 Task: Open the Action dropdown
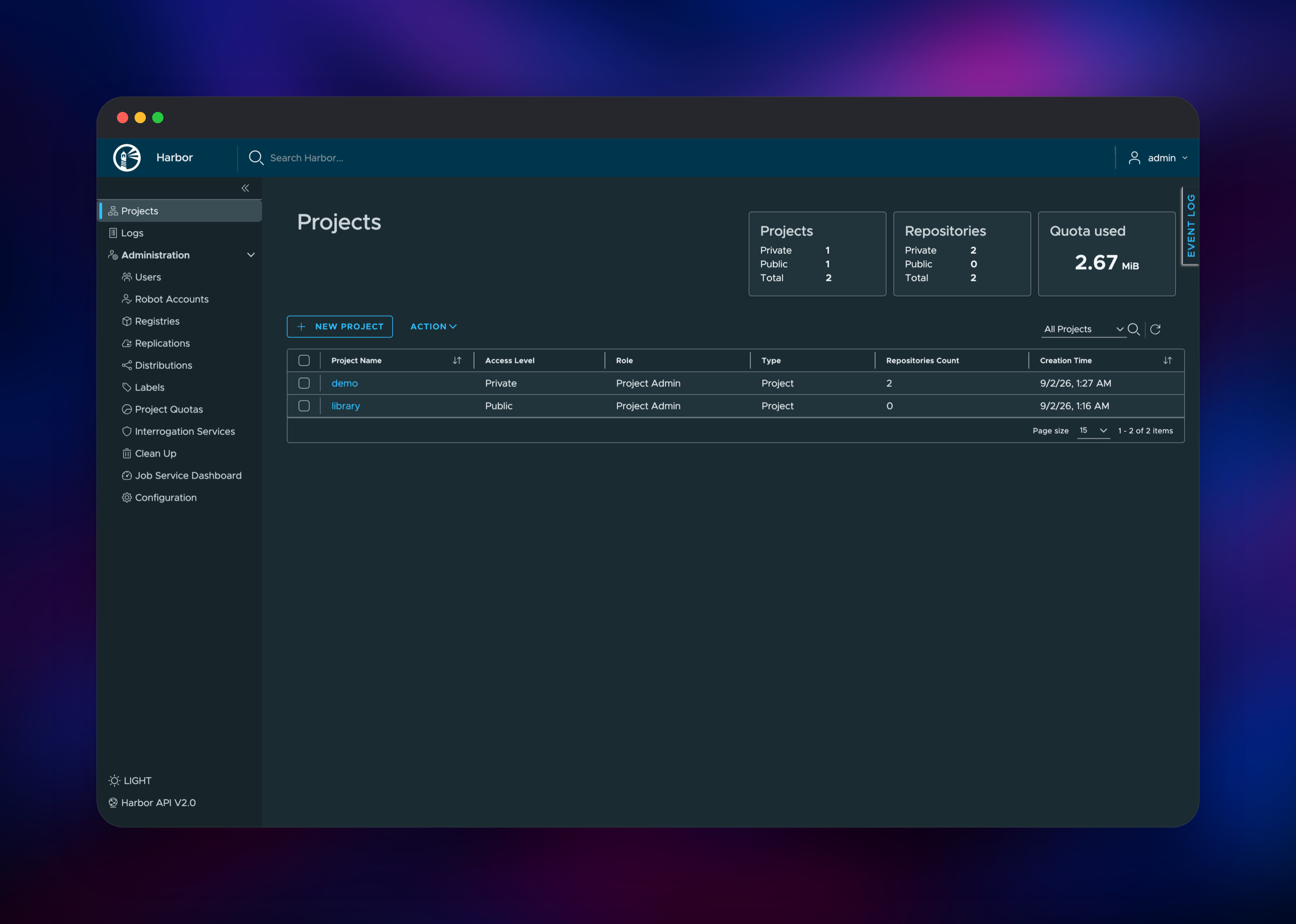(433, 327)
